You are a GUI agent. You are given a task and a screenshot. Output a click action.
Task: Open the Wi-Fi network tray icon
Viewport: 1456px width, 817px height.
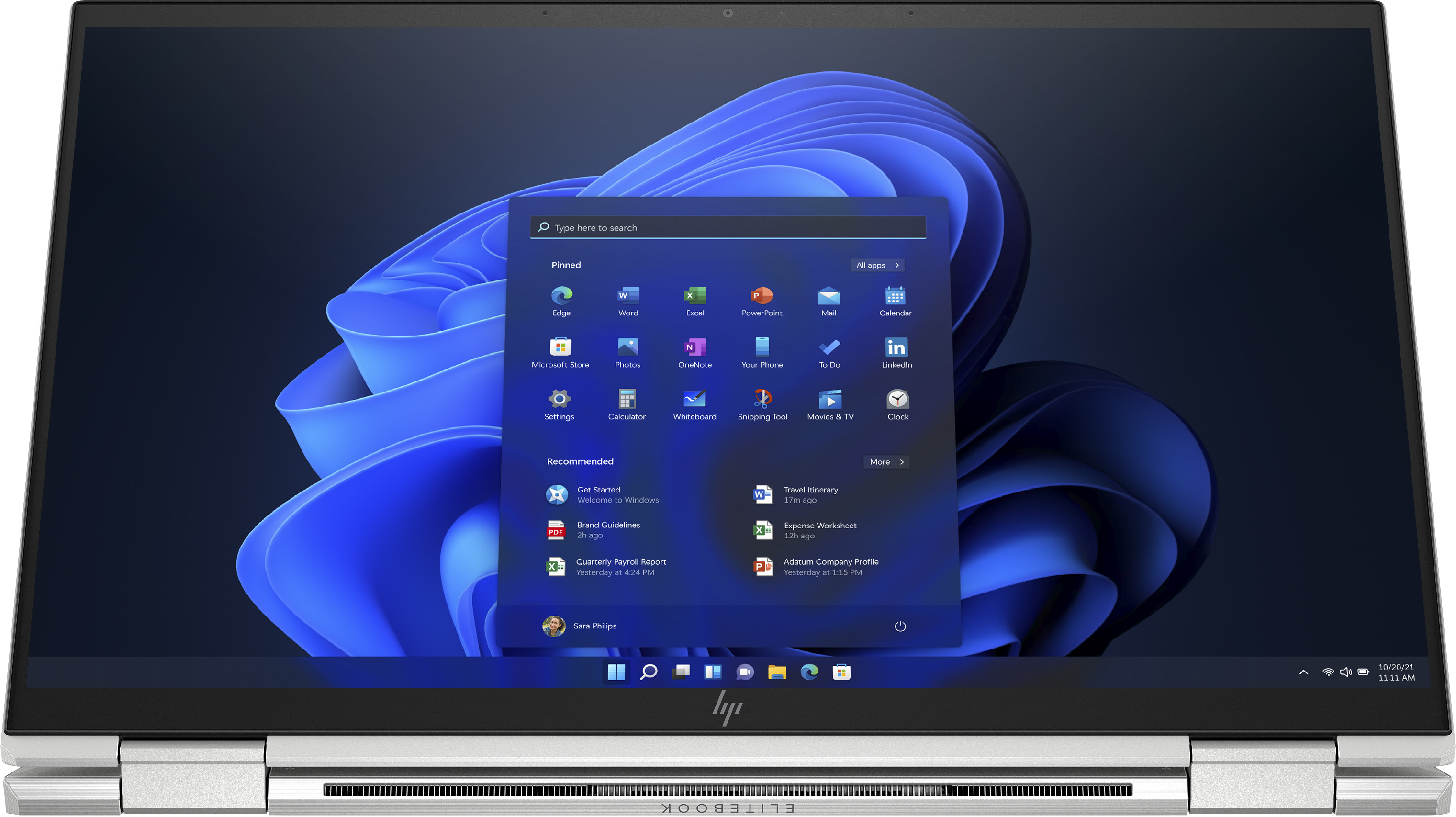tap(1328, 672)
